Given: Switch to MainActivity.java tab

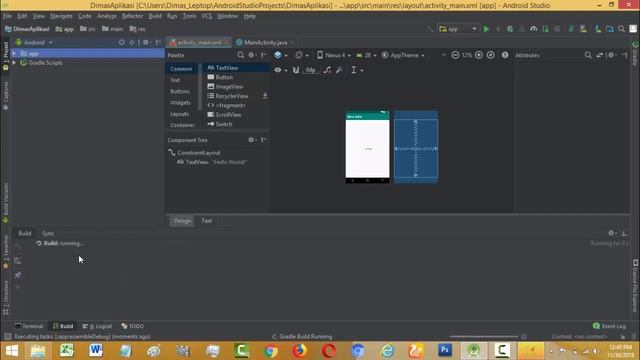Looking at the screenshot, I should coord(265,42).
